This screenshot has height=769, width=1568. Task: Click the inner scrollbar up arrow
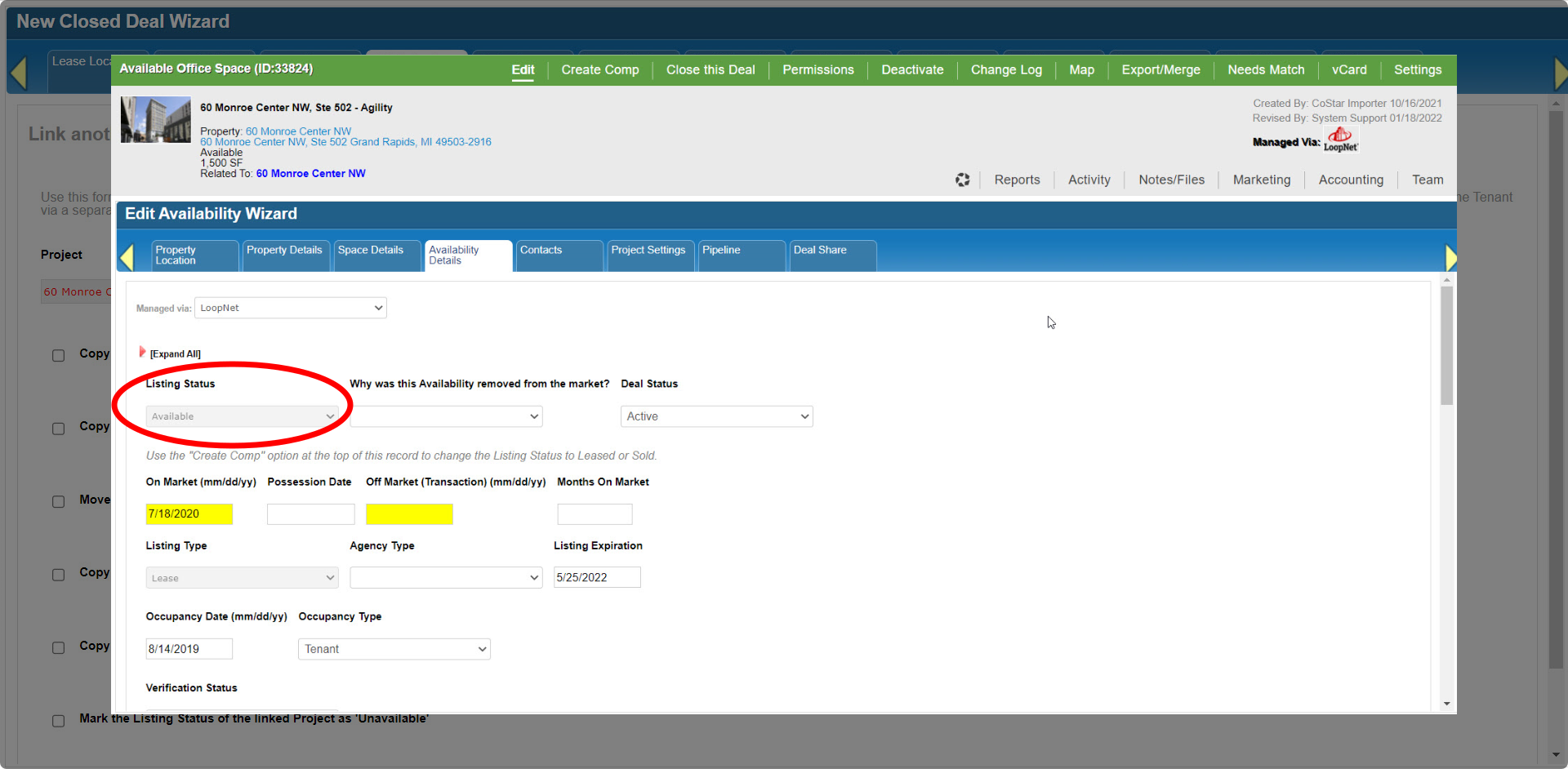click(1446, 280)
